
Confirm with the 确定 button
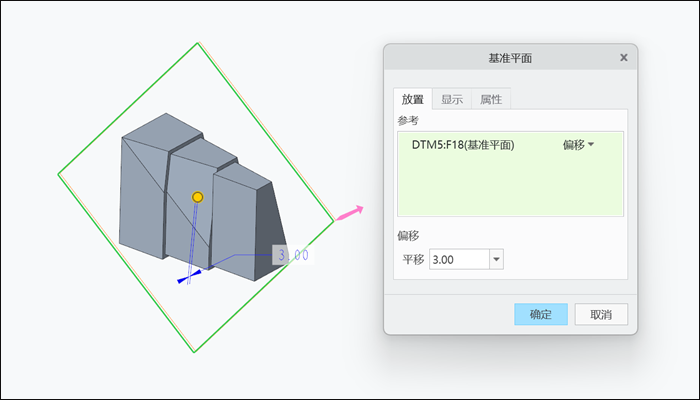tap(541, 314)
